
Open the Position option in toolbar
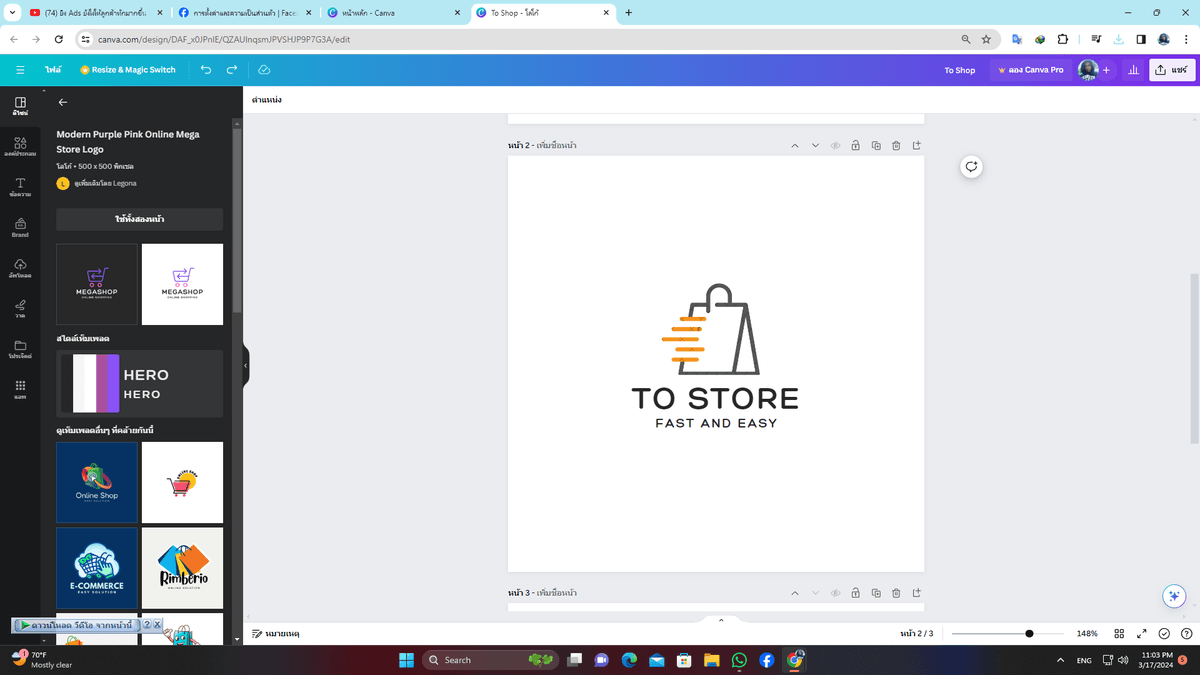click(x=266, y=100)
